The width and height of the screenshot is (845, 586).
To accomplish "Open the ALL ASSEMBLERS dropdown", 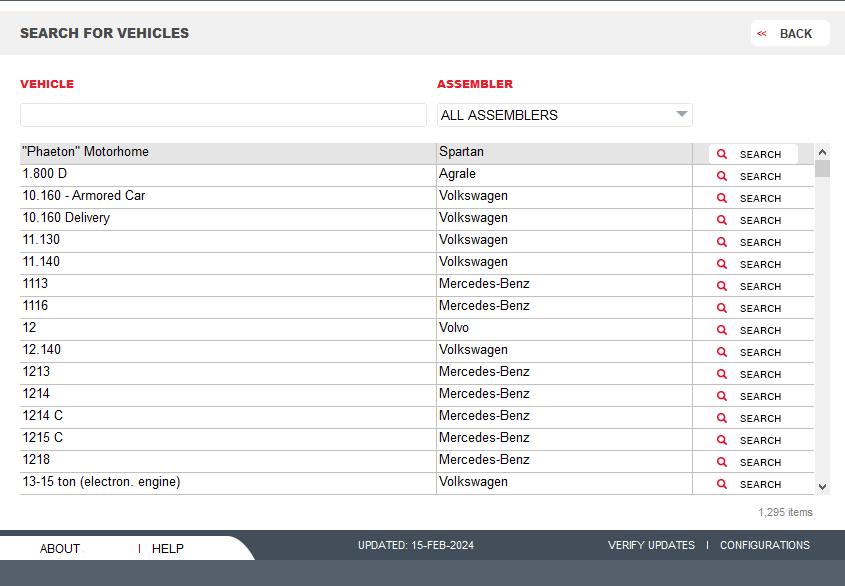I will tap(564, 115).
